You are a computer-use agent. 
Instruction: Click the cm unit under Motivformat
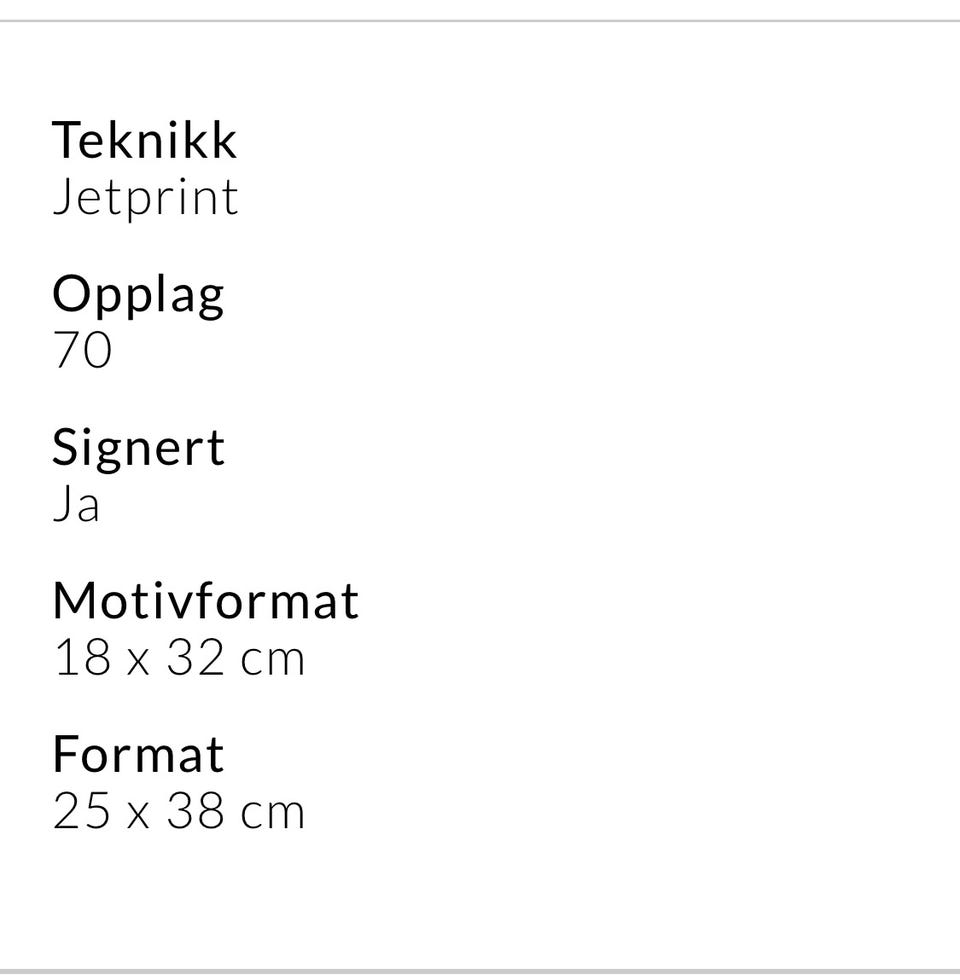tap(272, 661)
